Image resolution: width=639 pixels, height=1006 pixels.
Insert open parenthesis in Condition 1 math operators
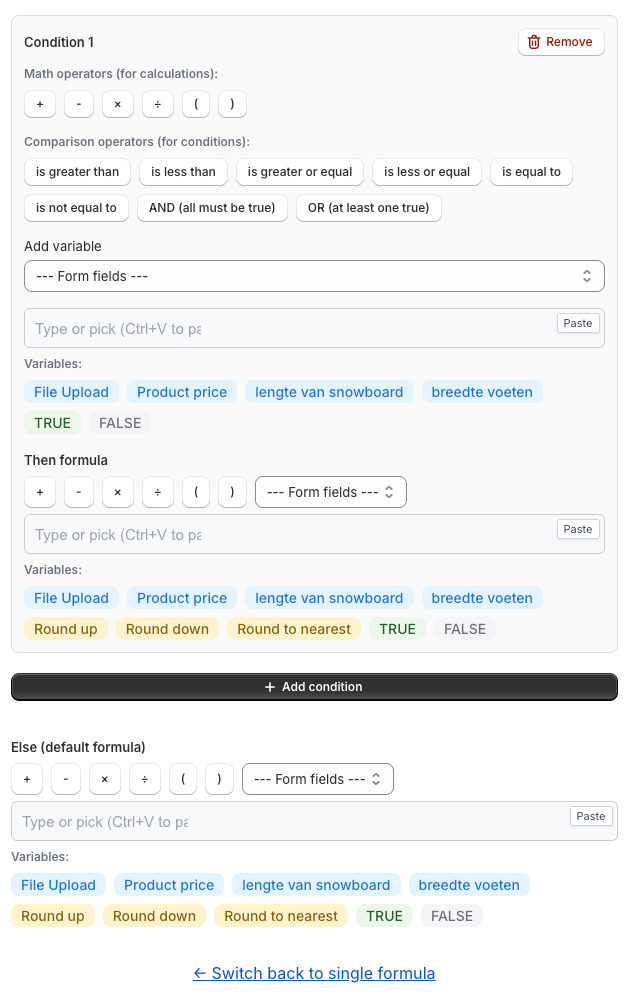point(195,104)
